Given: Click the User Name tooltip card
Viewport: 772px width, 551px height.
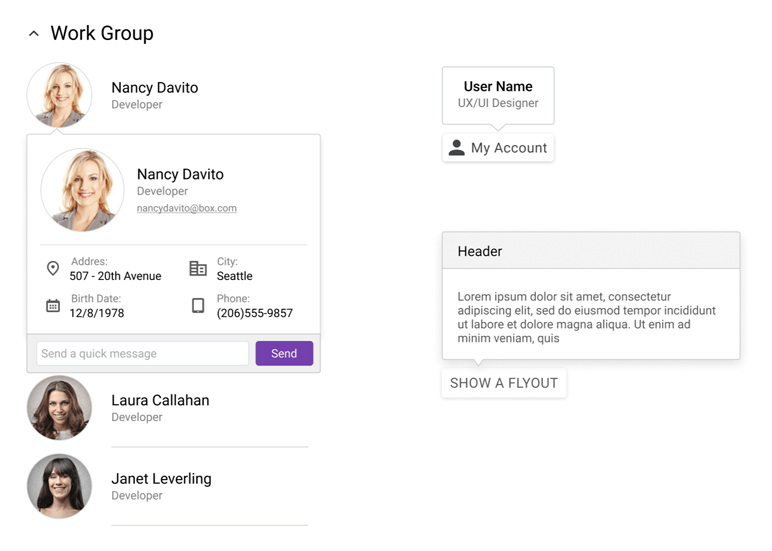Looking at the screenshot, I should coord(498,95).
